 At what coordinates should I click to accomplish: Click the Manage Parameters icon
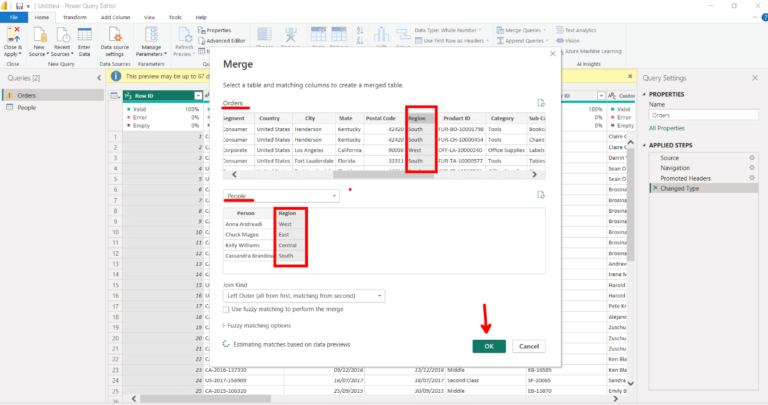click(151, 35)
